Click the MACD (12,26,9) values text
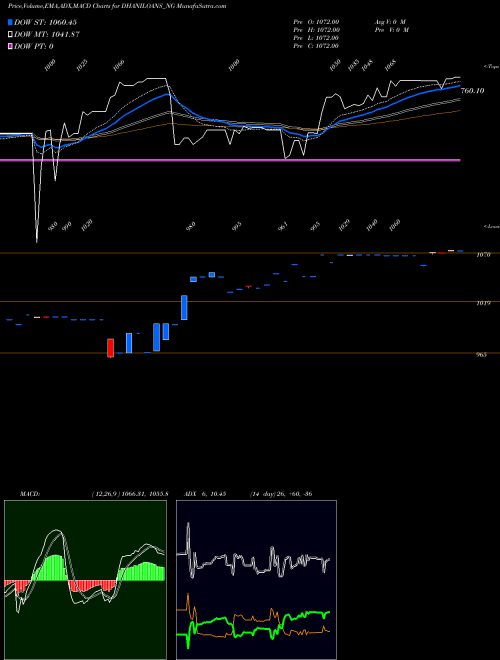The height and width of the screenshot is (660, 500). coord(130,494)
